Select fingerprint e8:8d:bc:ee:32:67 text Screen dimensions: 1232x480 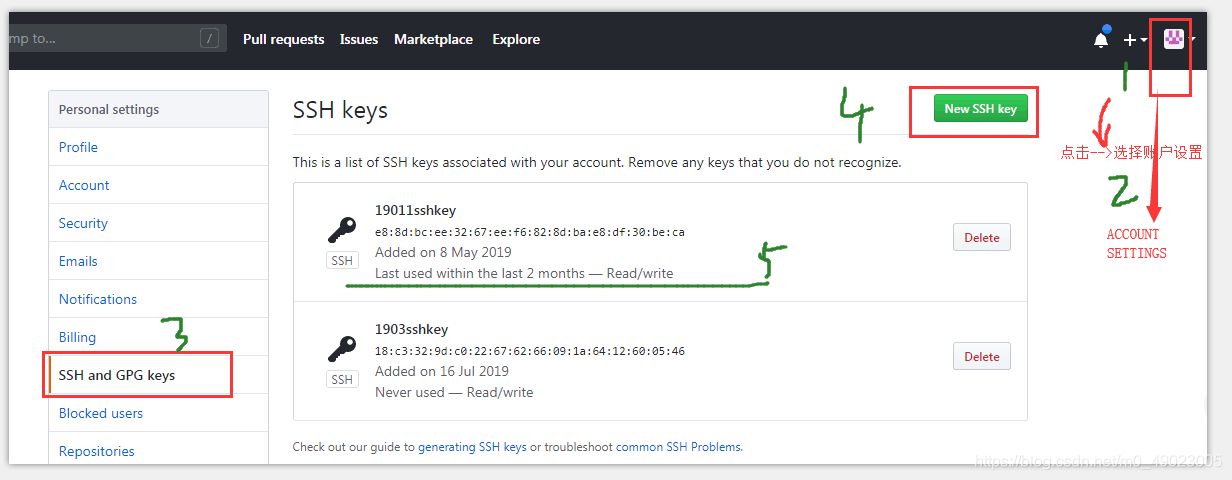[530, 232]
